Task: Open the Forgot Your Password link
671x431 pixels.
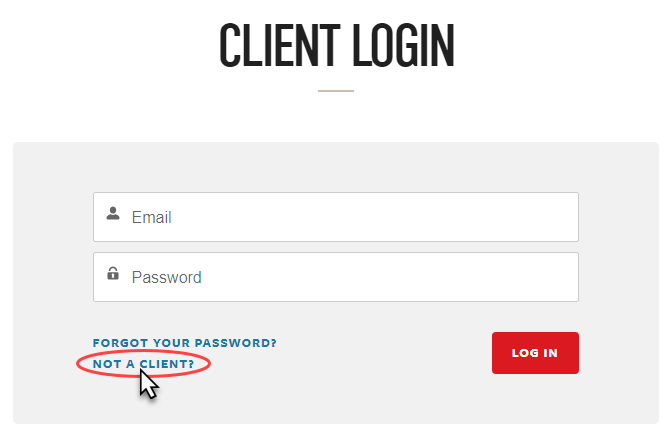Action: pos(185,343)
